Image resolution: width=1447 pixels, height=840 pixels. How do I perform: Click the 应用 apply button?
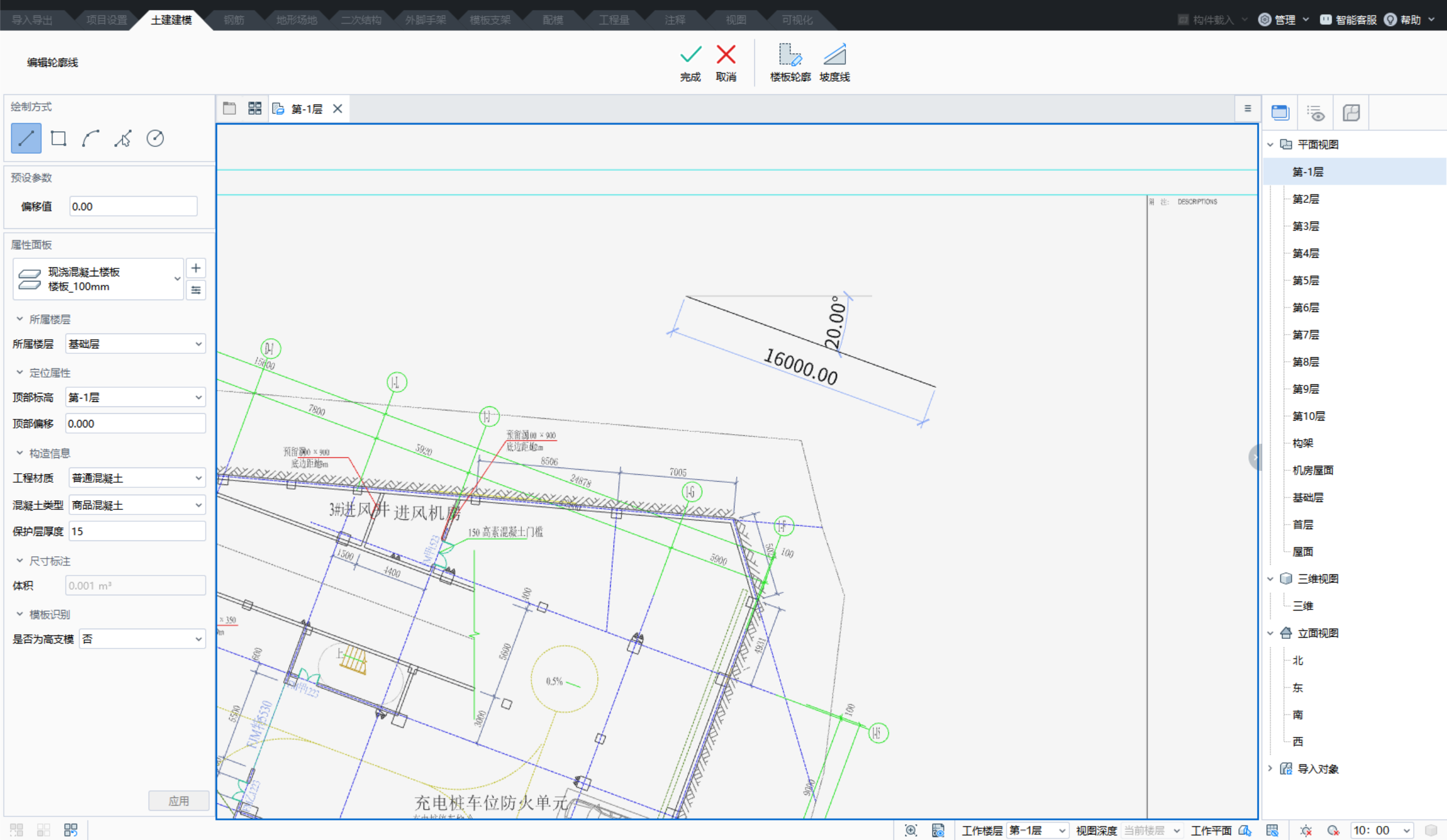click(x=179, y=800)
